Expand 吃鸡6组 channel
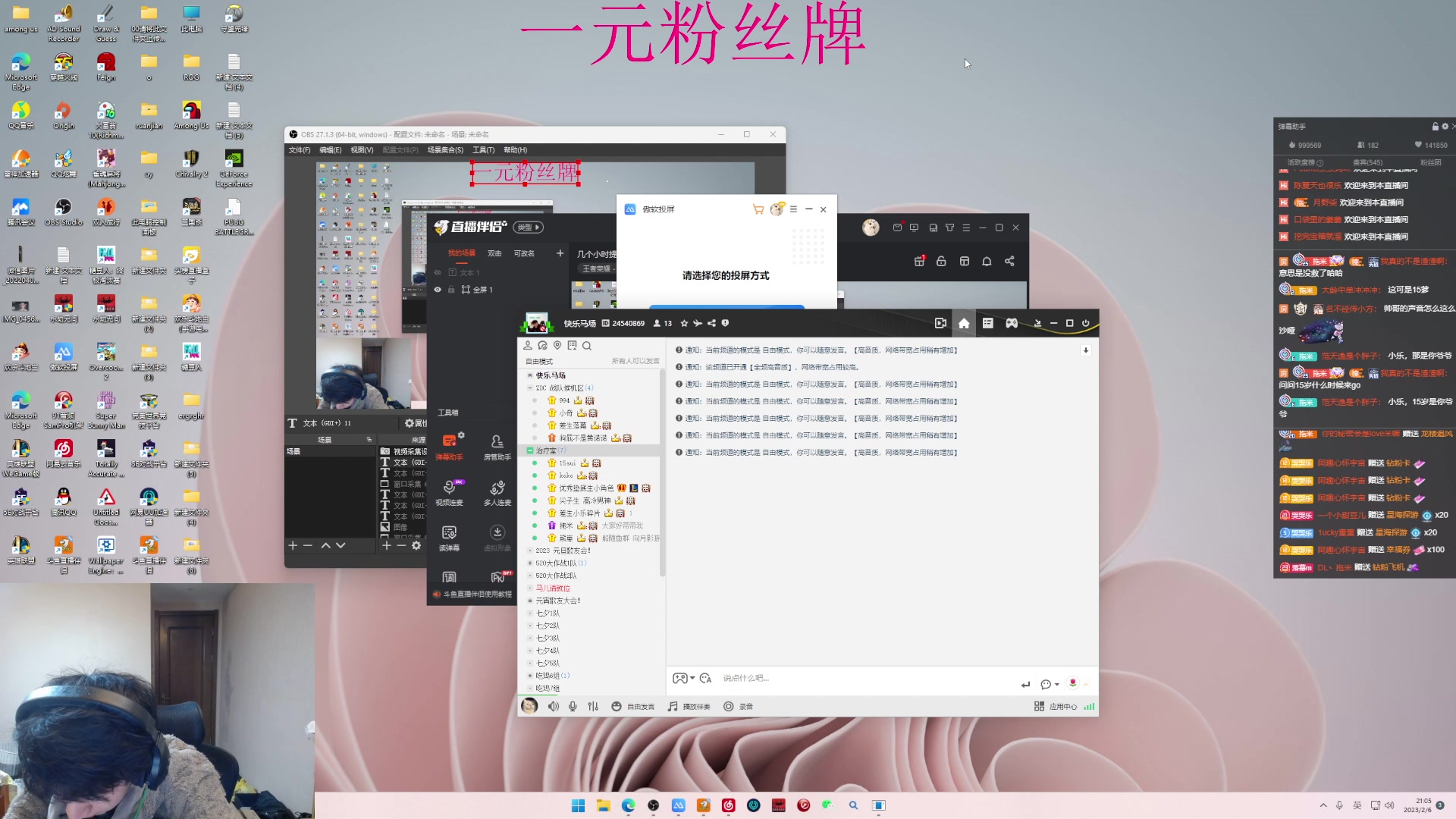This screenshot has width=1456, height=819. tap(530, 675)
